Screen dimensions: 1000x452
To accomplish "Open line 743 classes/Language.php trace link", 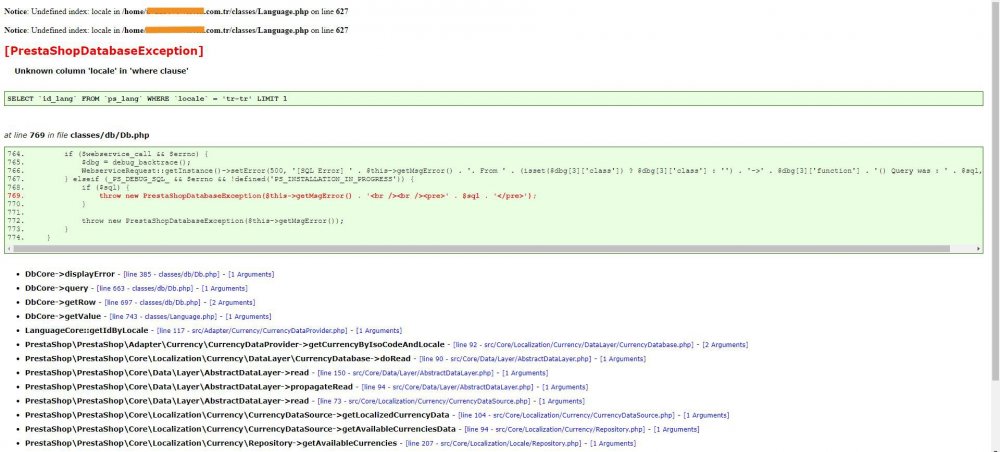I will coord(163,316).
